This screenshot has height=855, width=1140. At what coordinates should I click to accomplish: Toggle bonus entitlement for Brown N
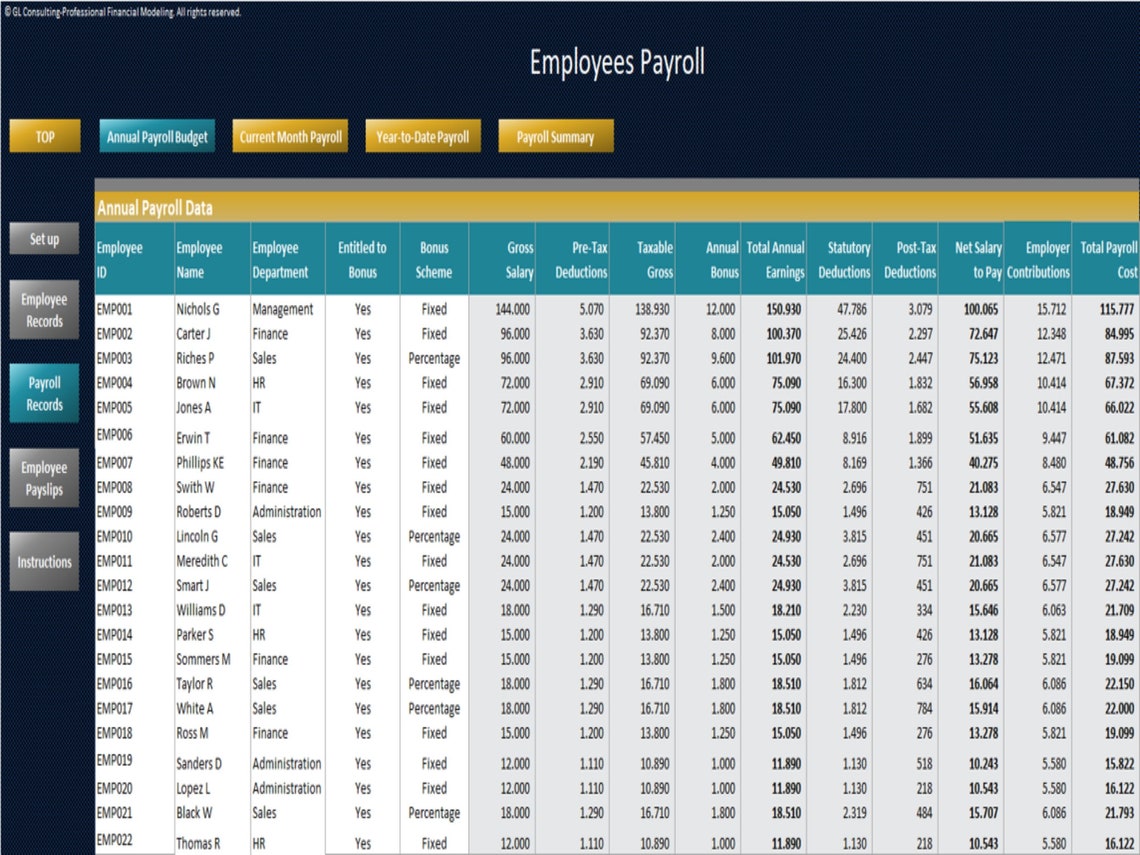point(362,383)
